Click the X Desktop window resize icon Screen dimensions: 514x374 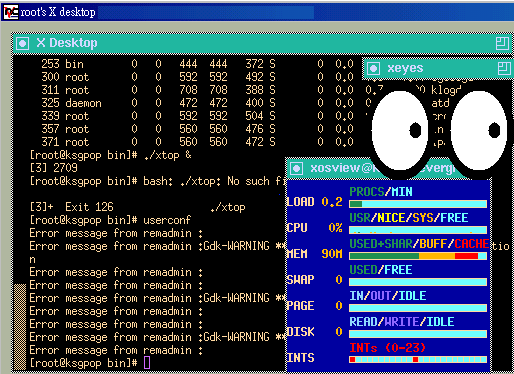point(502,44)
